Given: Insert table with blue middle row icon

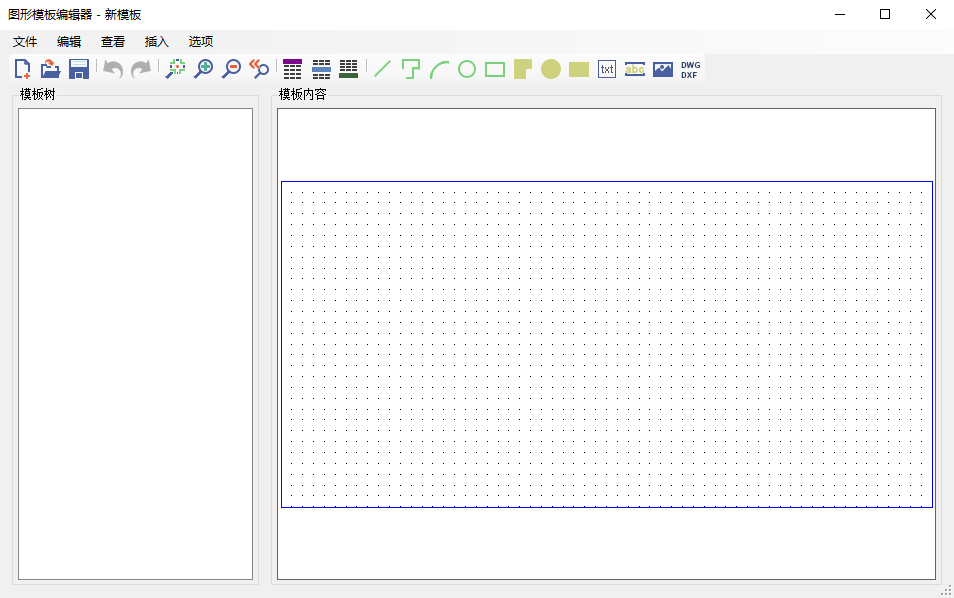Looking at the screenshot, I should pyautogui.click(x=321, y=69).
